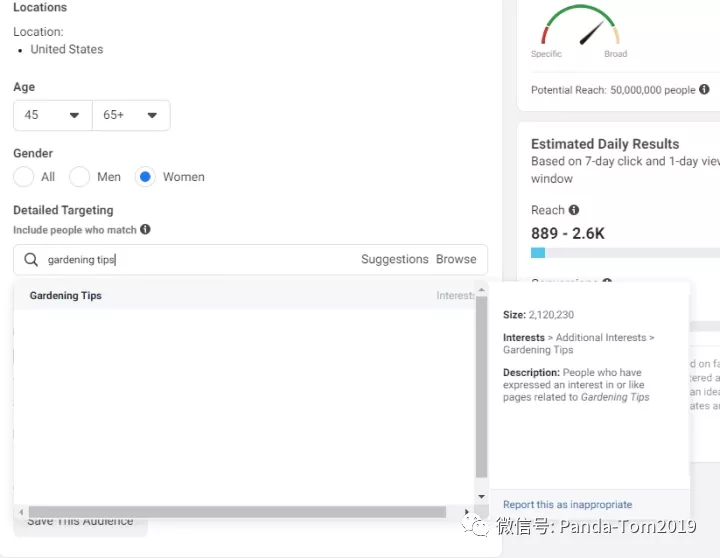Screen dimensions: 720x558
Task: Click info icon beside Include people who match
Action: pos(145,229)
